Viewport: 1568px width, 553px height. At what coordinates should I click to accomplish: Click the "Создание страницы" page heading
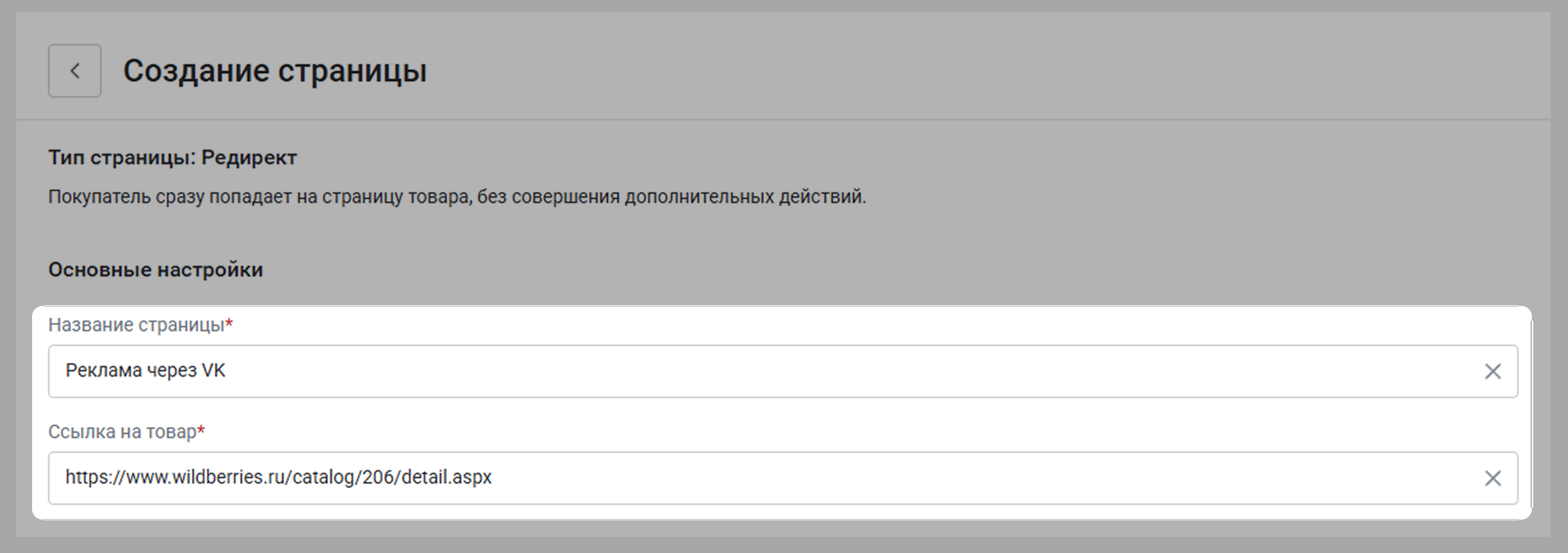tap(275, 71)
